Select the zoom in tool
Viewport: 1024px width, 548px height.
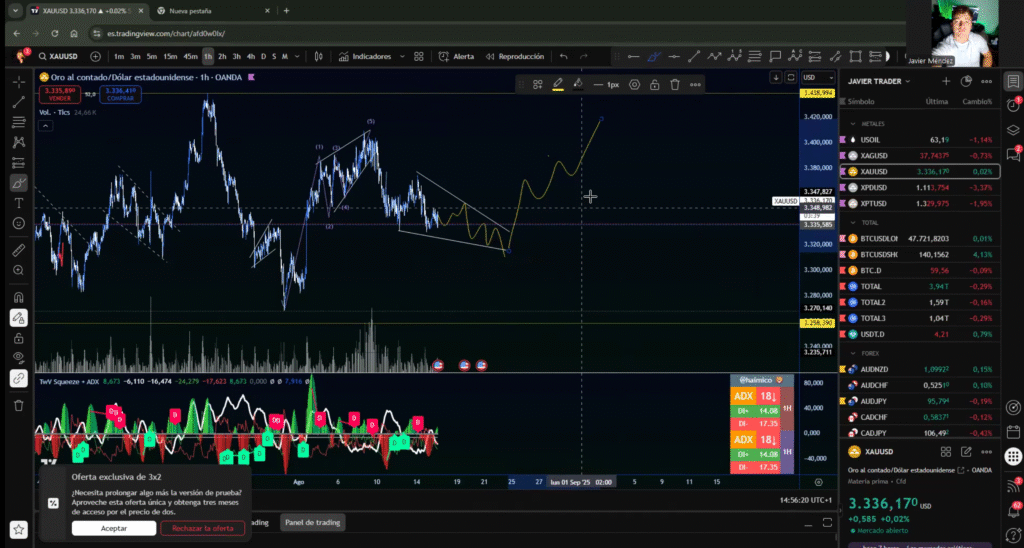pyautogui.click(x=19, y=270)
